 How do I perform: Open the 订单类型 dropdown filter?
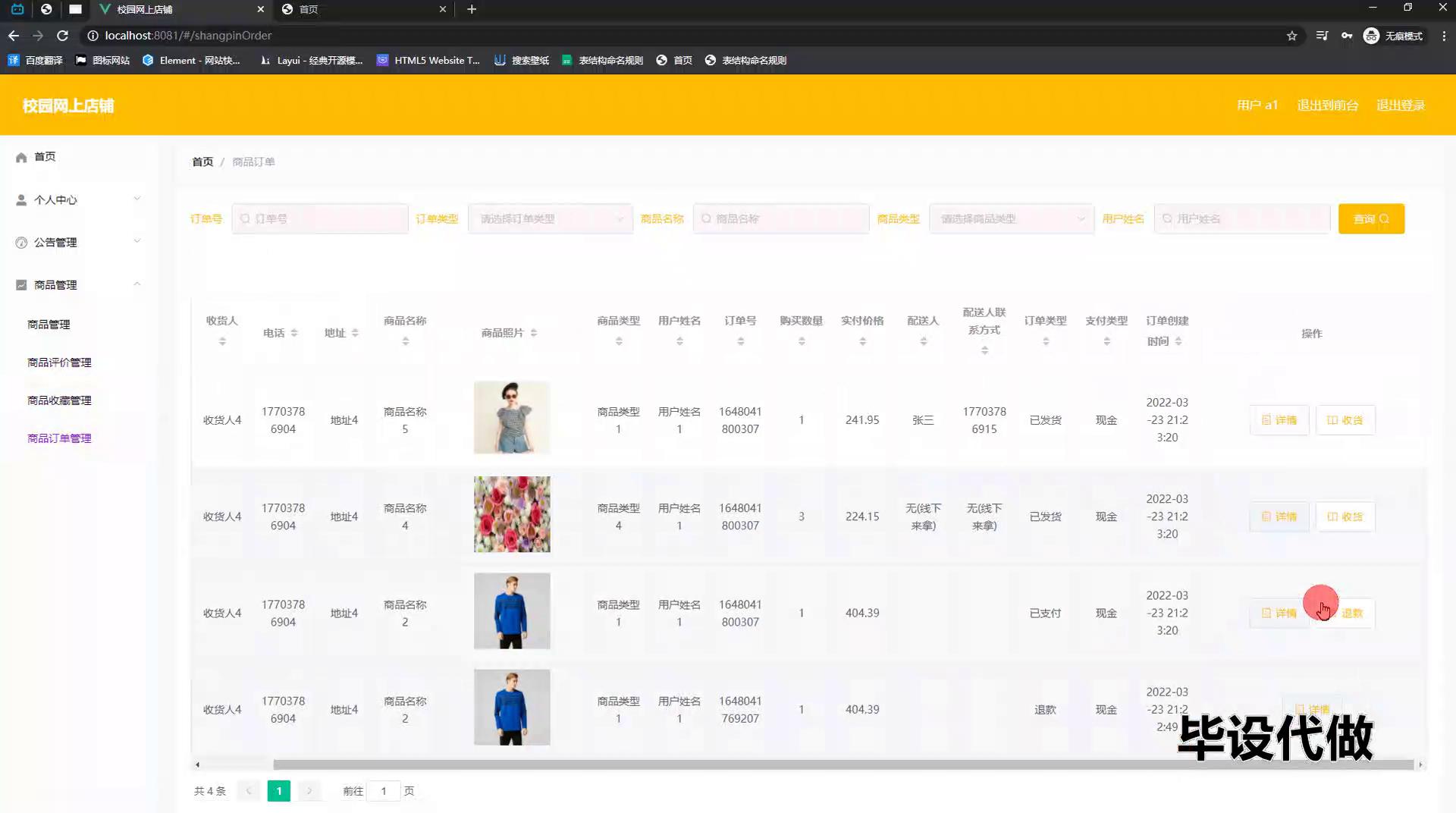pyautogui.click(x=551, y=219)
